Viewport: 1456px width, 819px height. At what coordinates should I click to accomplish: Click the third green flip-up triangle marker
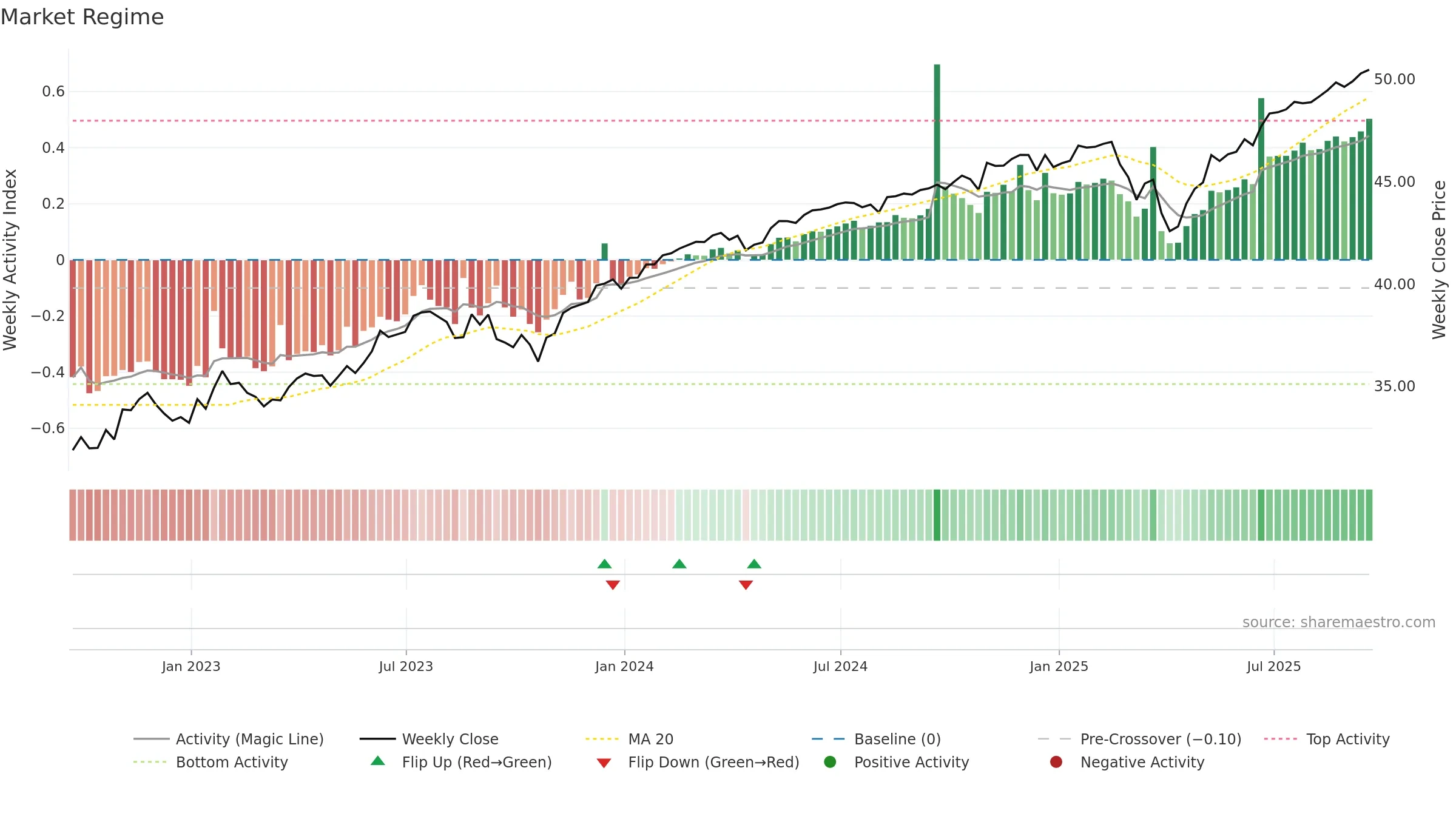[x=754, y=564]
